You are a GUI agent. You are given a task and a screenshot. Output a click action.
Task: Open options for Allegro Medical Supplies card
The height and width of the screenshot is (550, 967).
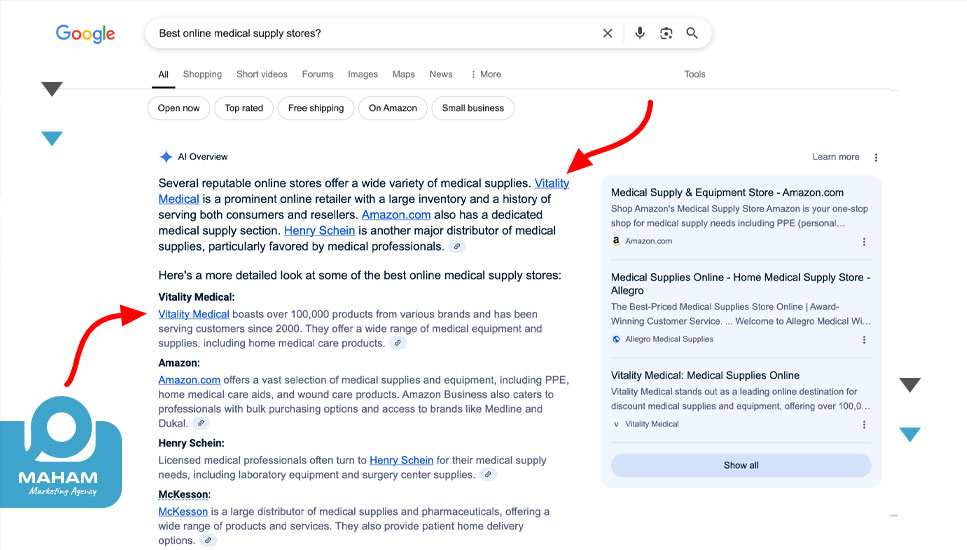coord(864,340)
